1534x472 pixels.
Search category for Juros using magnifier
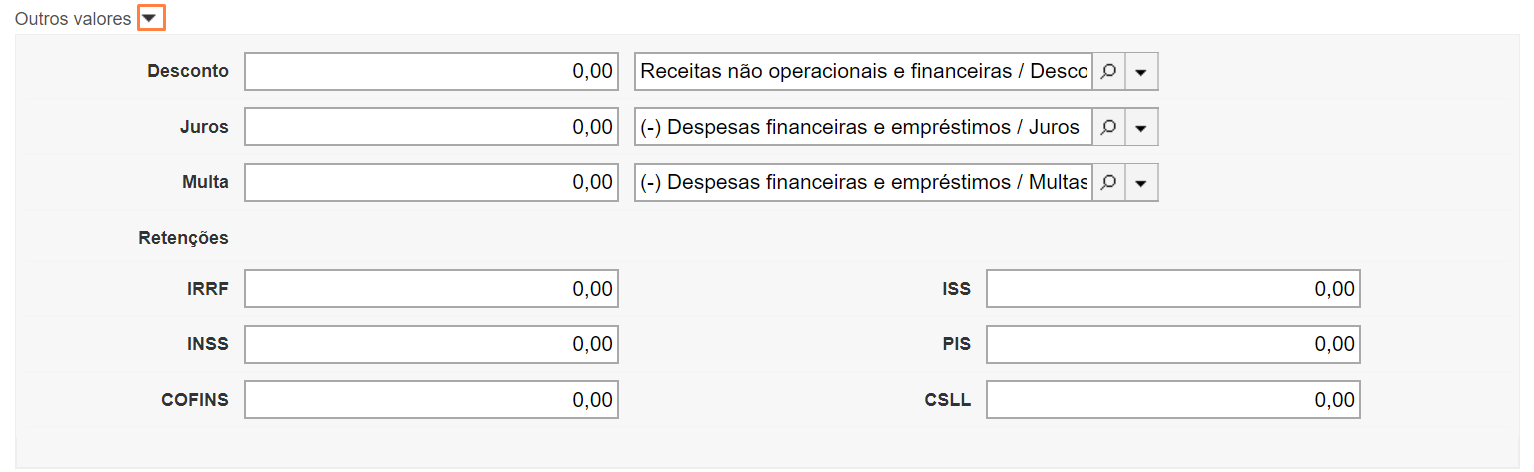(x=1108, y=127)
